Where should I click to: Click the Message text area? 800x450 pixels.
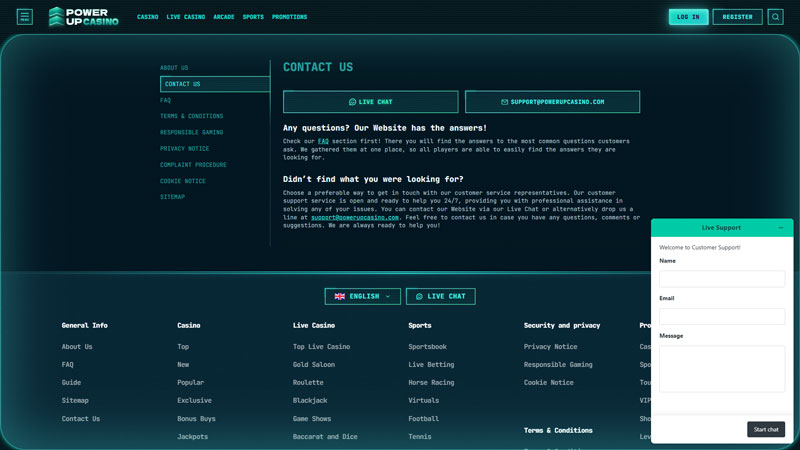(721, 368)
